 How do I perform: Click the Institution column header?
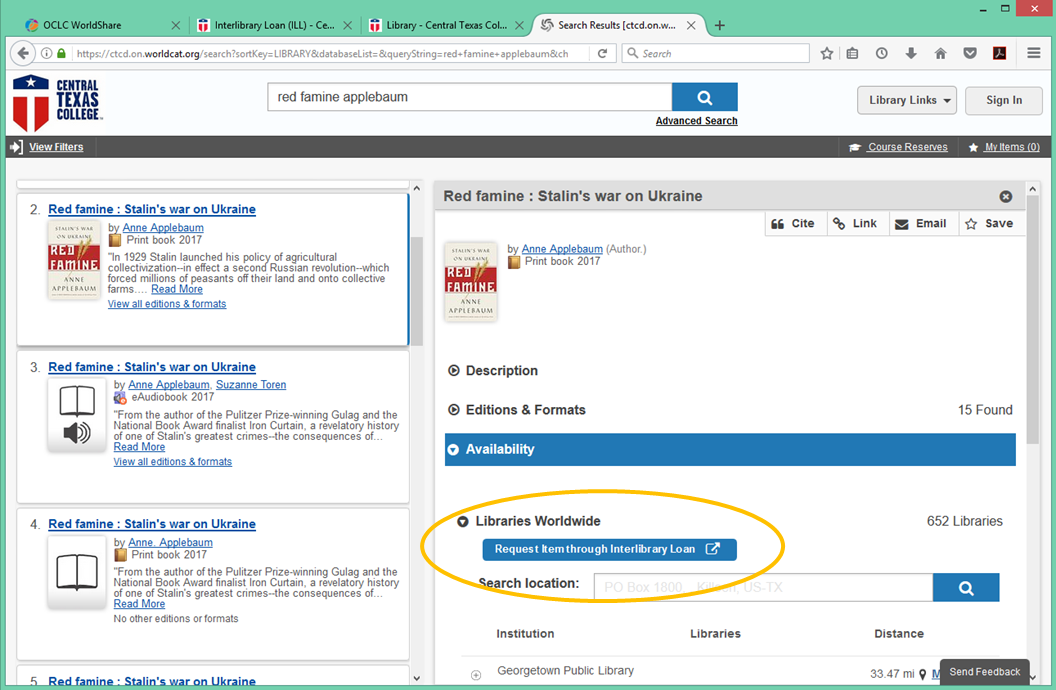(x=525, y=634)
